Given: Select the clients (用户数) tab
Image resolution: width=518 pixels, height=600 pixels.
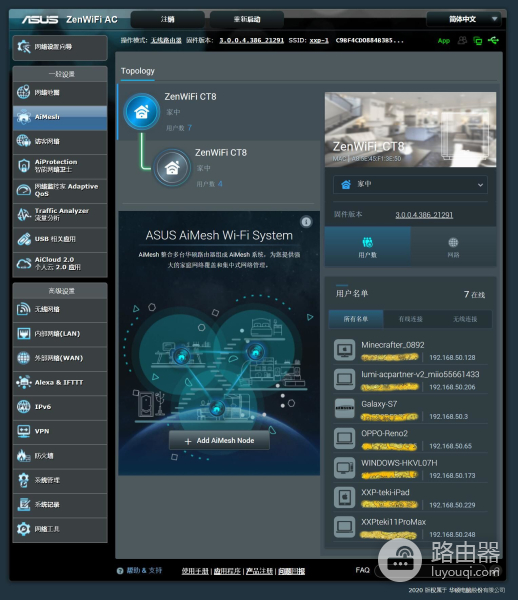Looking at the screenshot, I should 368,246.
